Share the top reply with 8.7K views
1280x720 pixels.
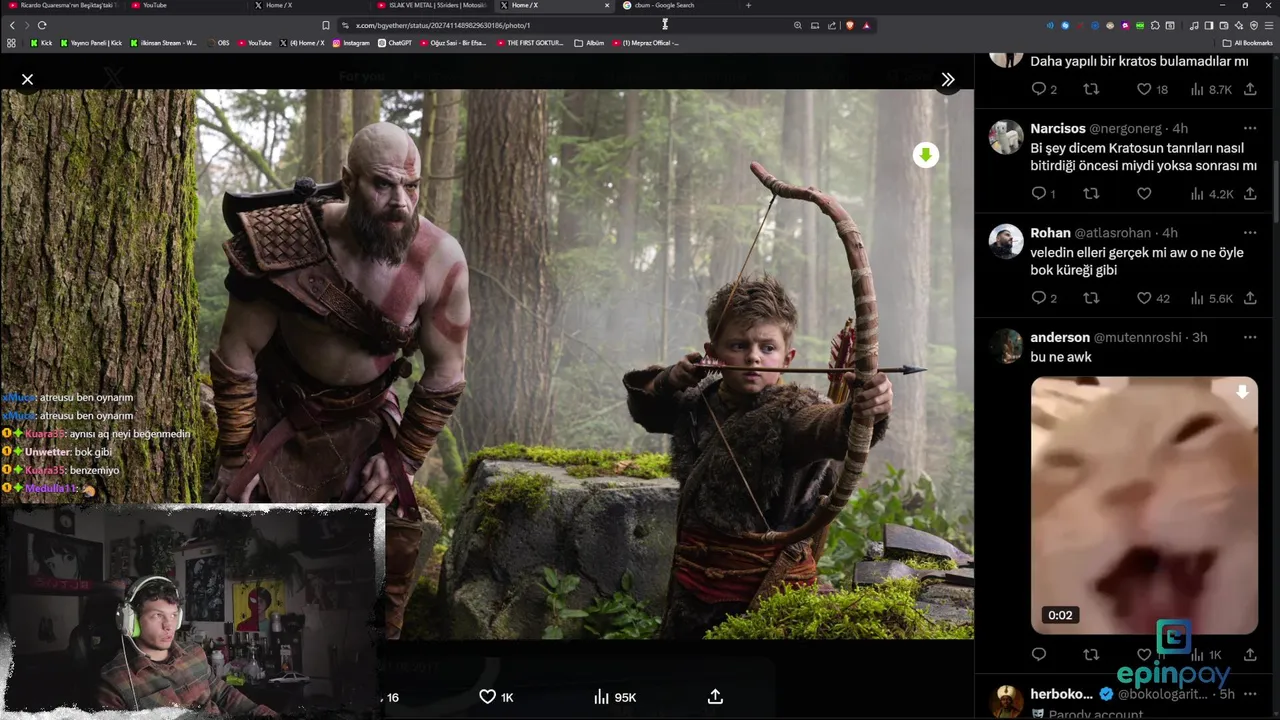click(1250, 89)
